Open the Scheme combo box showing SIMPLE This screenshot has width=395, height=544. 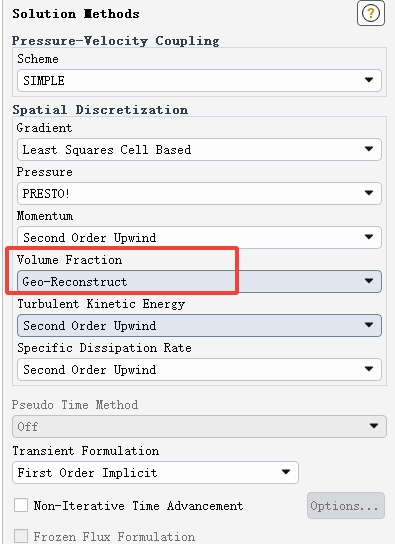[199, 80]
